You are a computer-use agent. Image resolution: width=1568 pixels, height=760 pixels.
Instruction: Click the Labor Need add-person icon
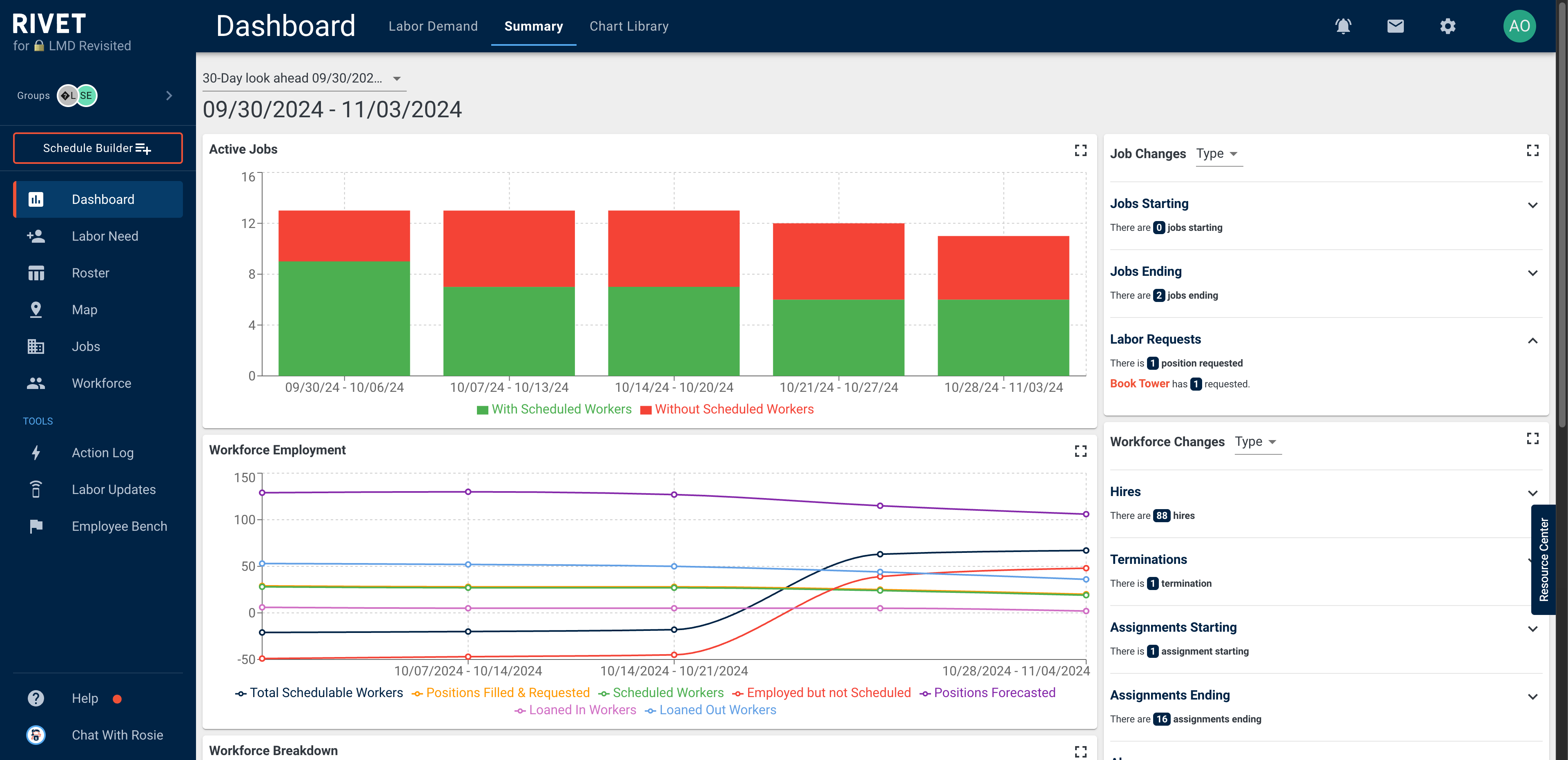click(36, 236)
